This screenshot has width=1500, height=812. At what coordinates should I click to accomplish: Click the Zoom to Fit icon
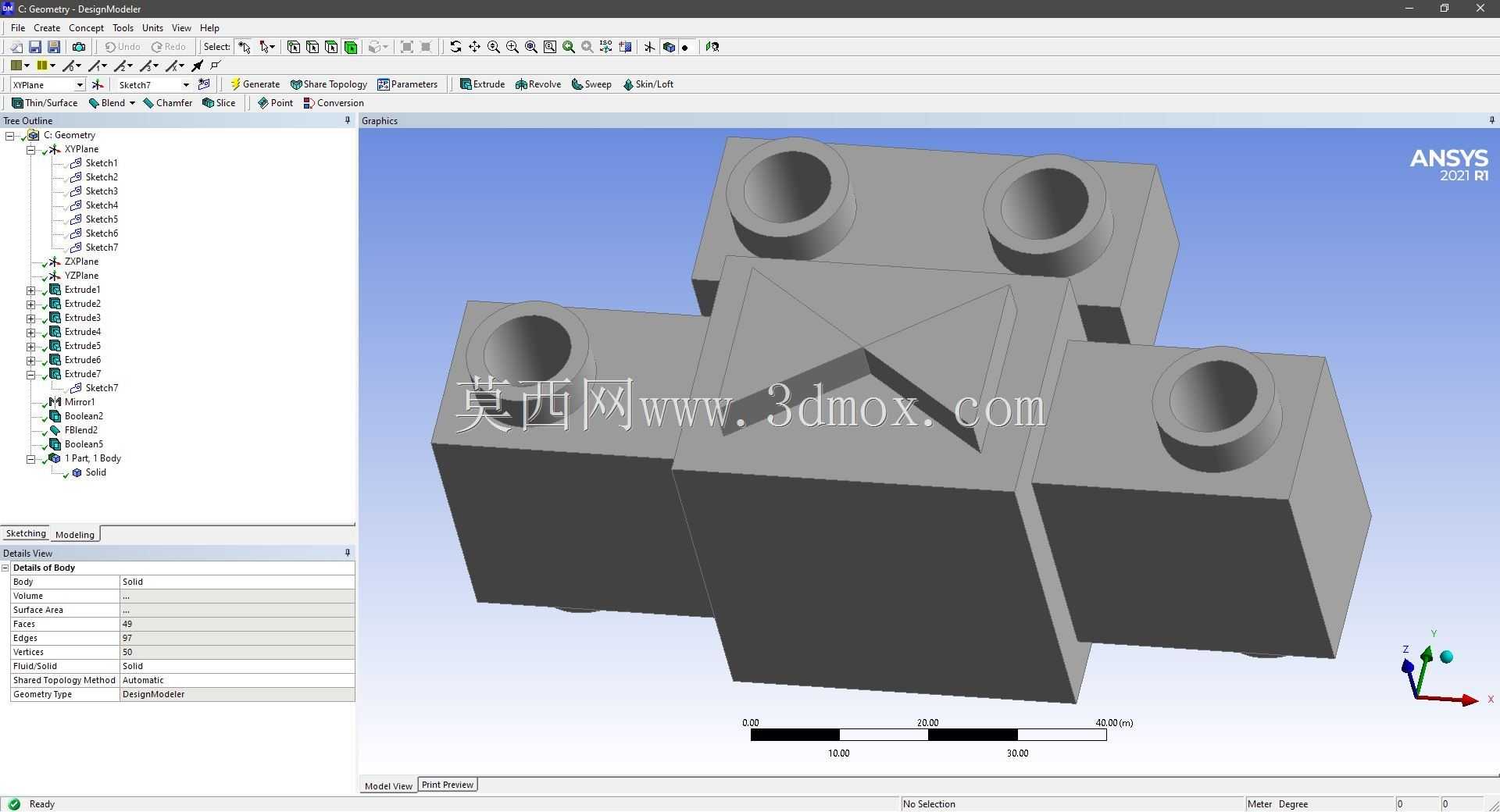pos(531,47)
